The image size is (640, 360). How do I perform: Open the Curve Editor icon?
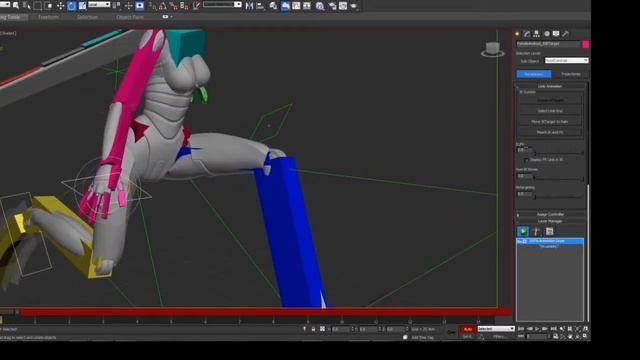coord(296,6)
